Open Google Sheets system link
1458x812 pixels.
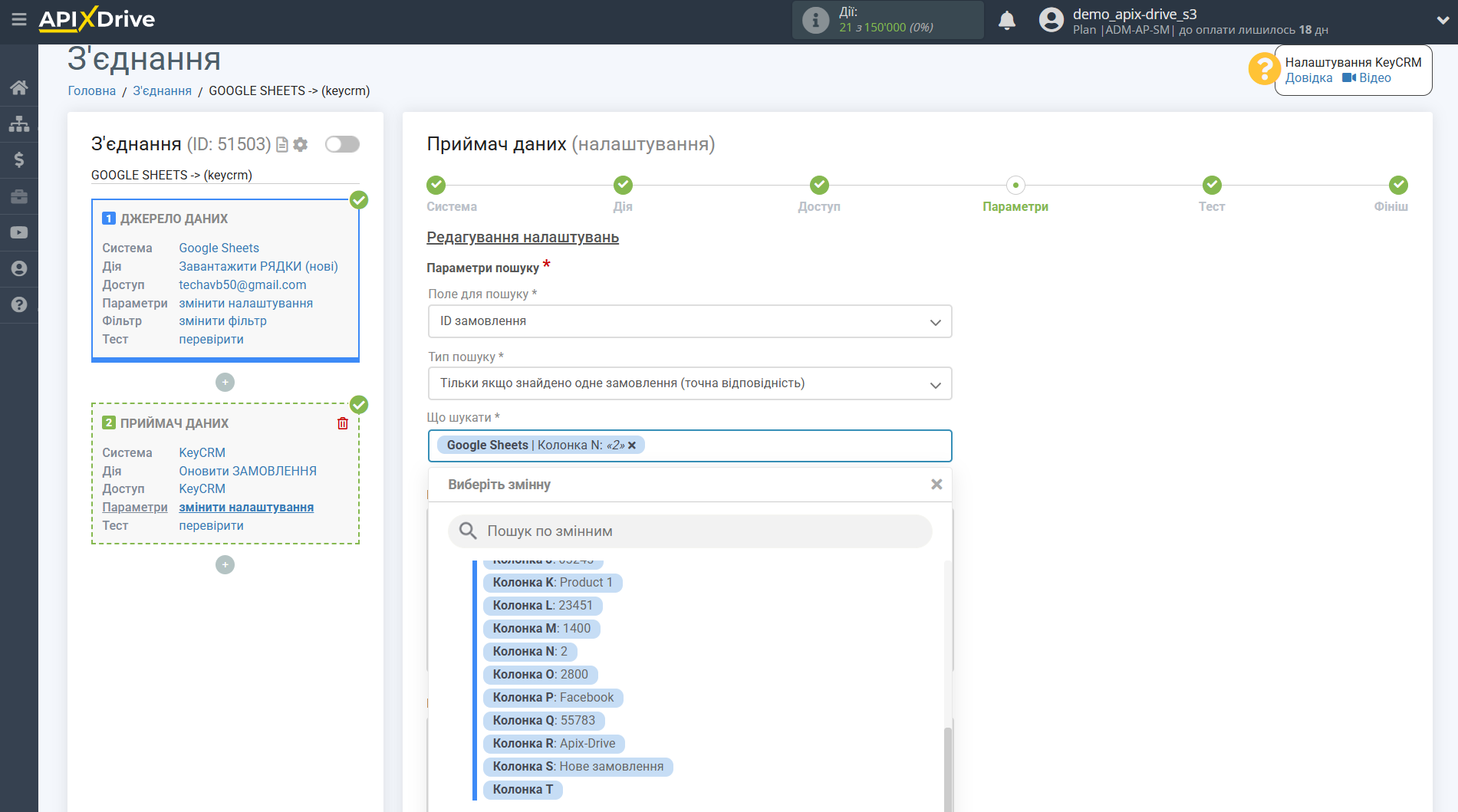click(x=219, y=248)
